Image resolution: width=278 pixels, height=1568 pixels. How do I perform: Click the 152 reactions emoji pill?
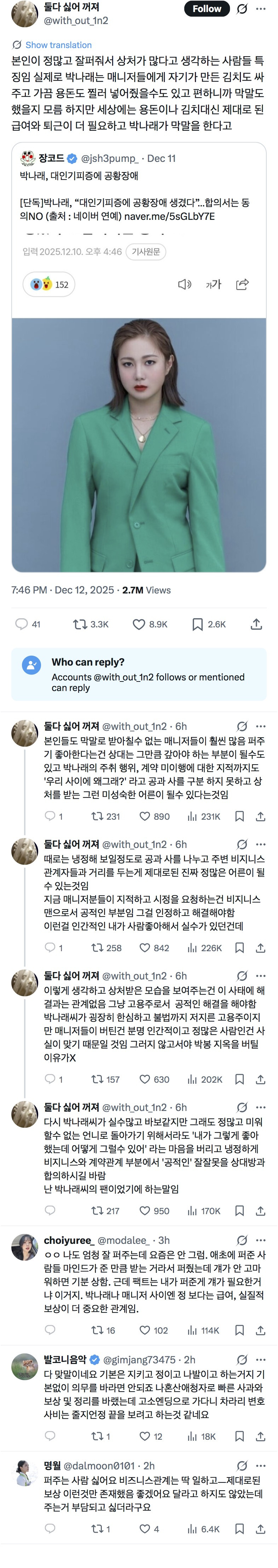click(x=49, y=284)
